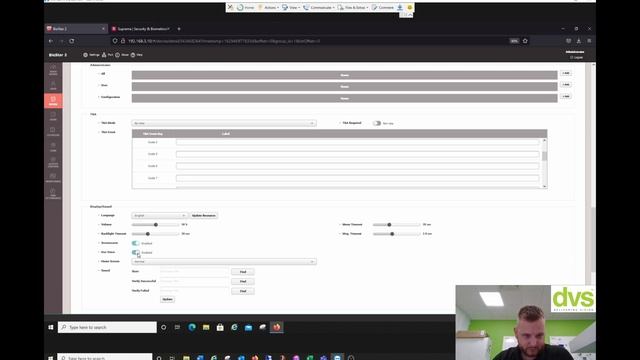
Task: Open Microsoft Store from the taskbar
Action: click(220, 327)
